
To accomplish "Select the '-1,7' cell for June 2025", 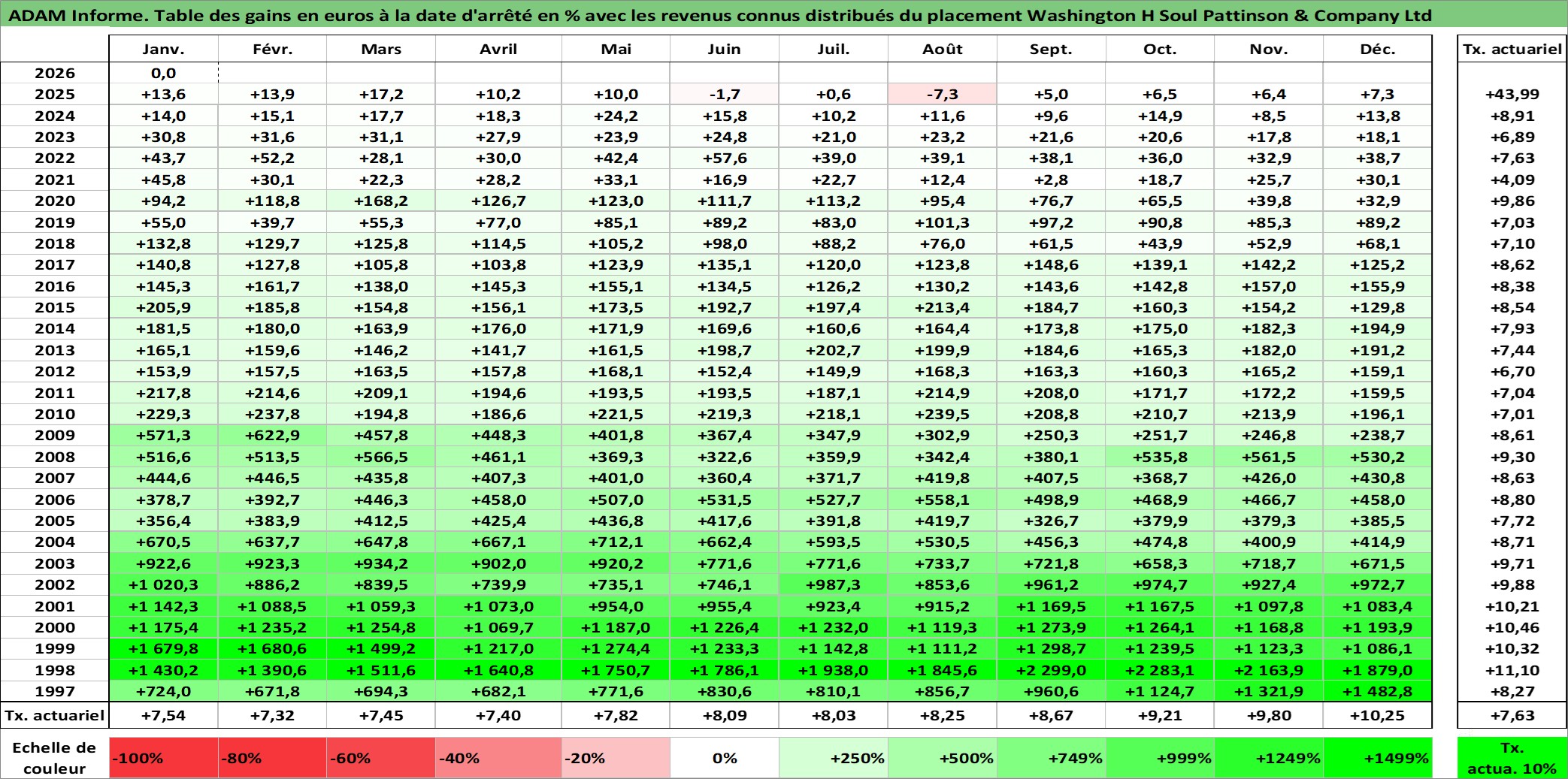I will pyautogui.click(x=725, y=94).
